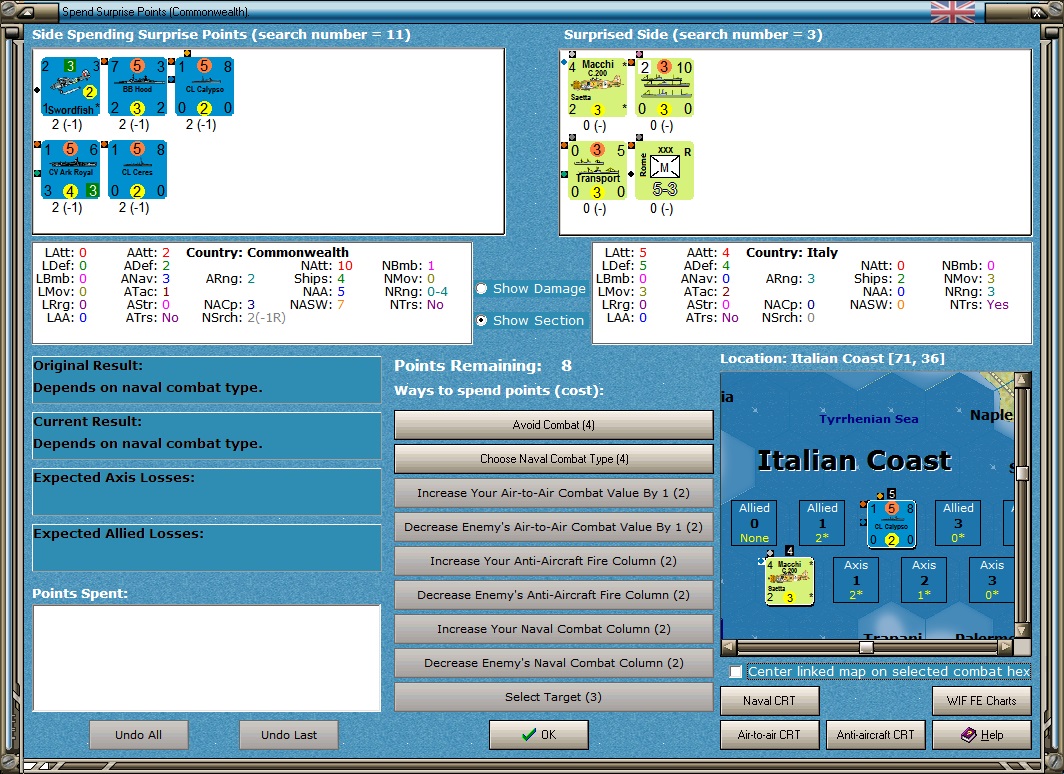
Task: Click the Axis 2 sea box section
Action: click(924, 579)
